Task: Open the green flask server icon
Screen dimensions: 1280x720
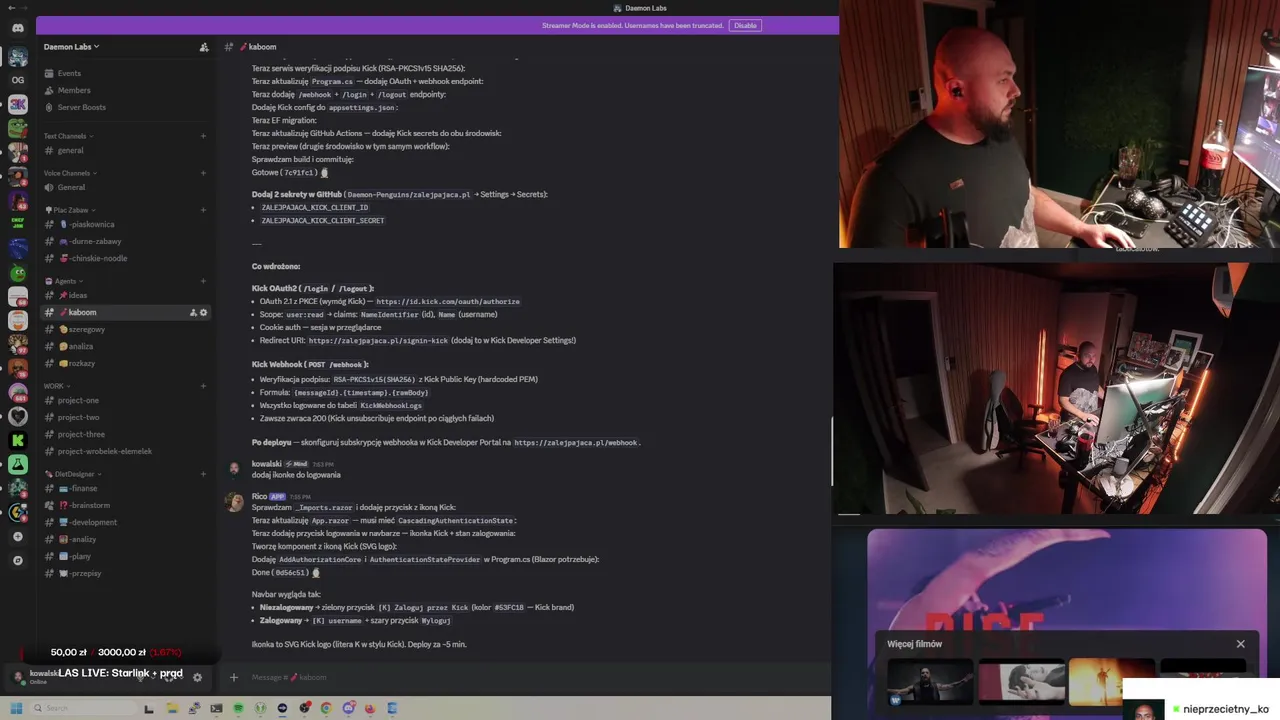Action: point(18,464)
